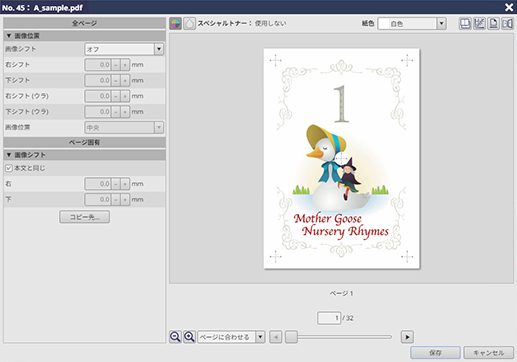Open the ページに合わせる zoom dropdown
The image size is (517, 362).
pyautogui.click(x=231, y=337)
